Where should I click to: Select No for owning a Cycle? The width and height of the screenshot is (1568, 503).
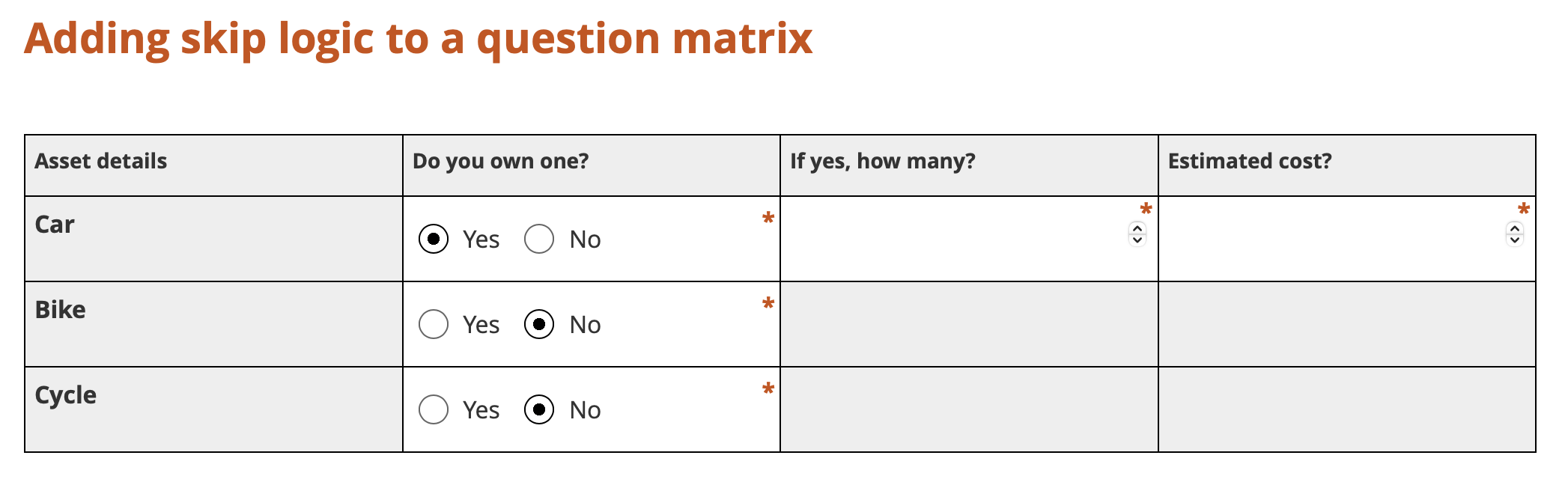pos(538,409)
